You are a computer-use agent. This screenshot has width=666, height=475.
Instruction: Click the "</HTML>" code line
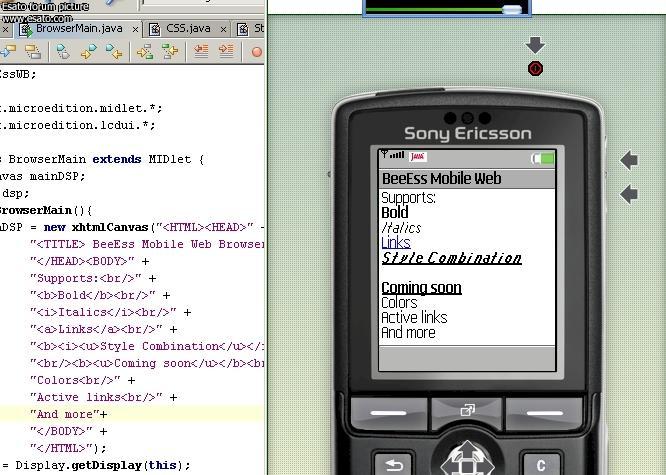(68, 448)
